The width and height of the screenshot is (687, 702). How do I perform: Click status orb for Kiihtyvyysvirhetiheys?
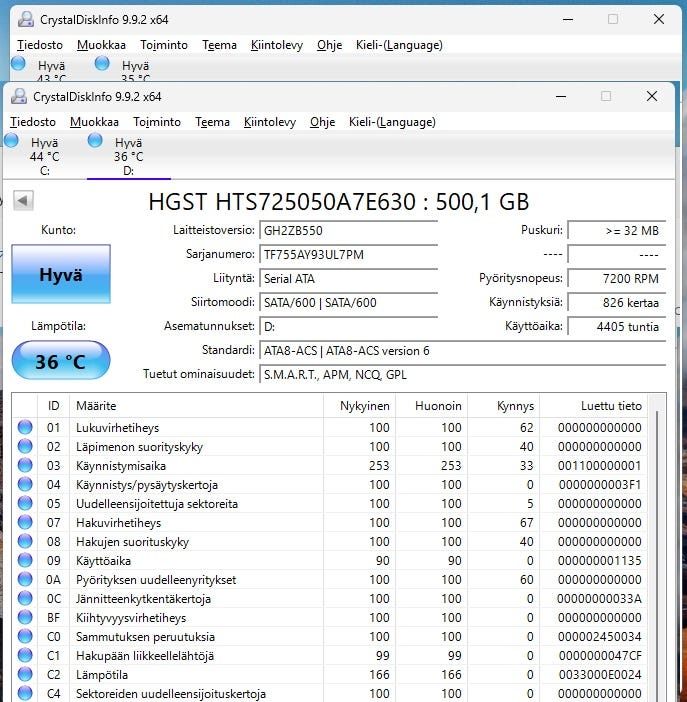(25, 617)
